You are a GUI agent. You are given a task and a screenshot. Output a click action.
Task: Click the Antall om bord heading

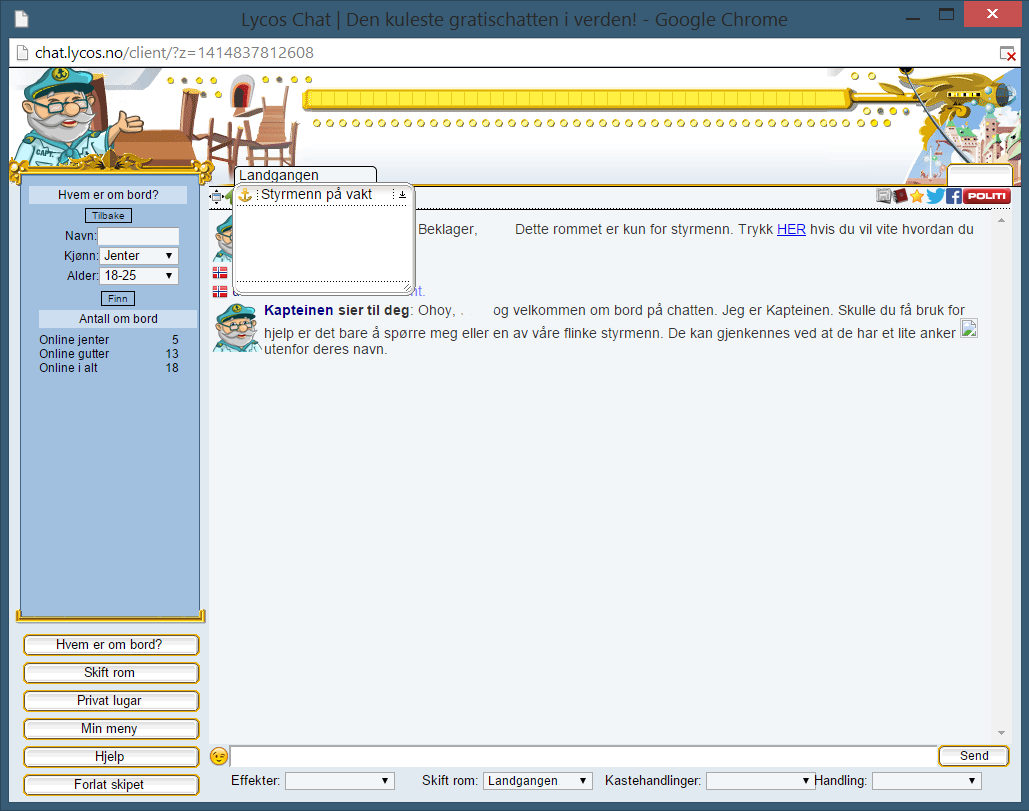click(118, 319)
